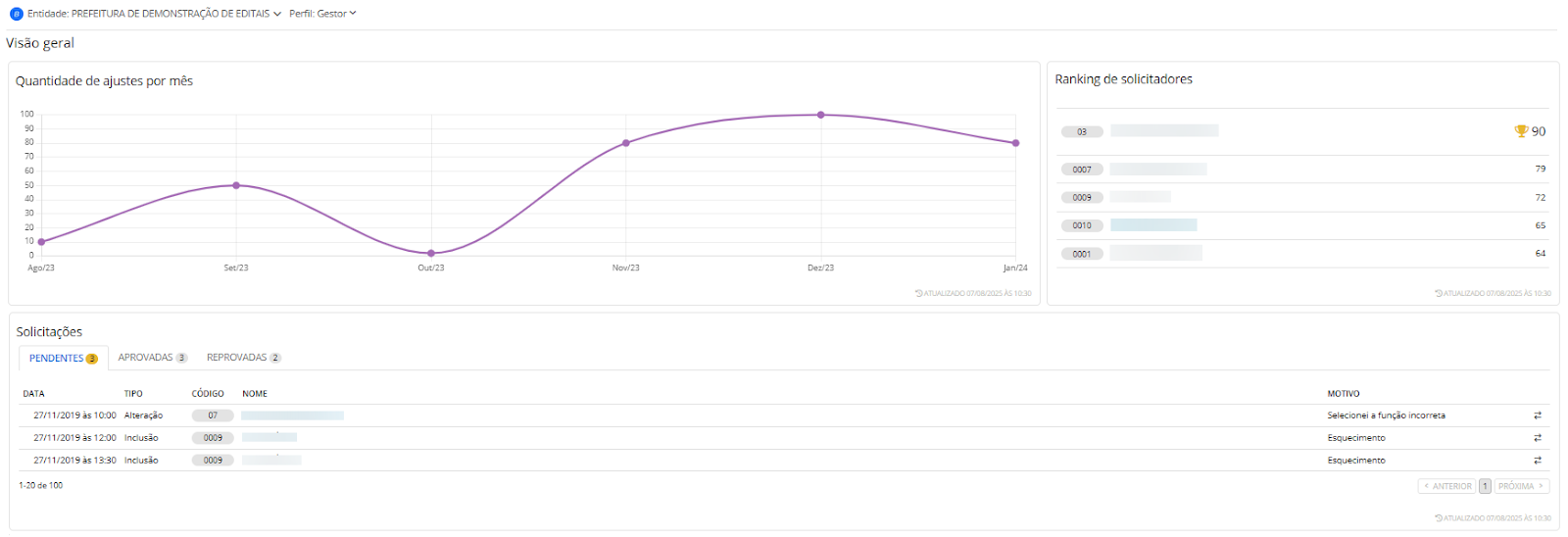Click refresh icon under the Solicitações table
1568x537 pixels.
tap(1439, 517)
